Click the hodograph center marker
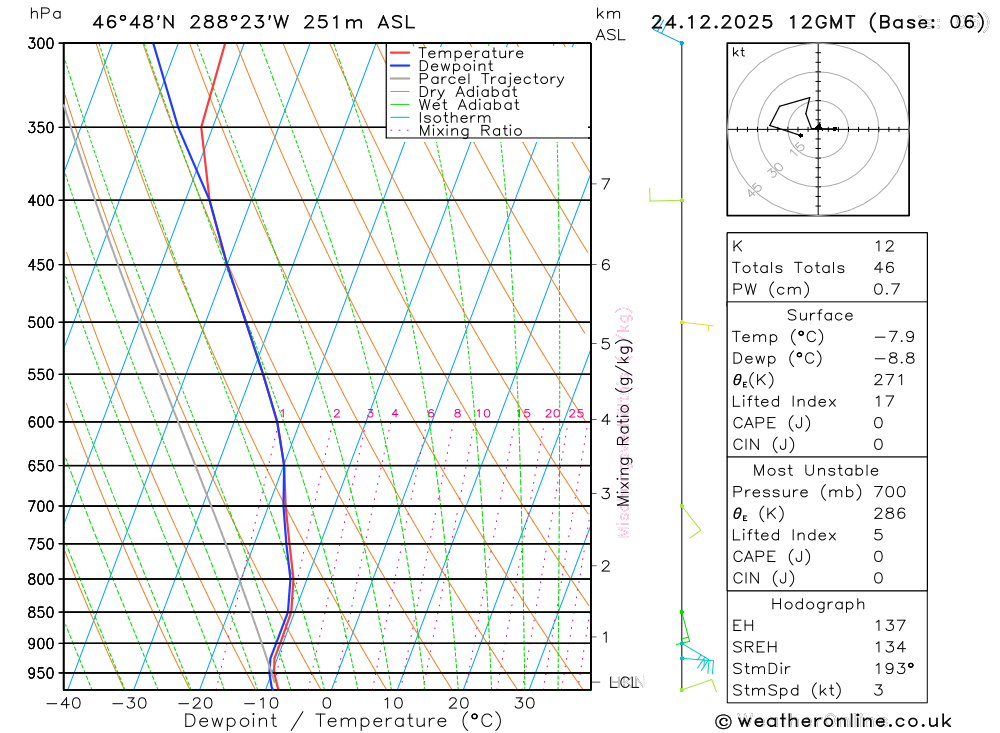The height and width of the screenshot is (733, 1000). pos(818,128)
